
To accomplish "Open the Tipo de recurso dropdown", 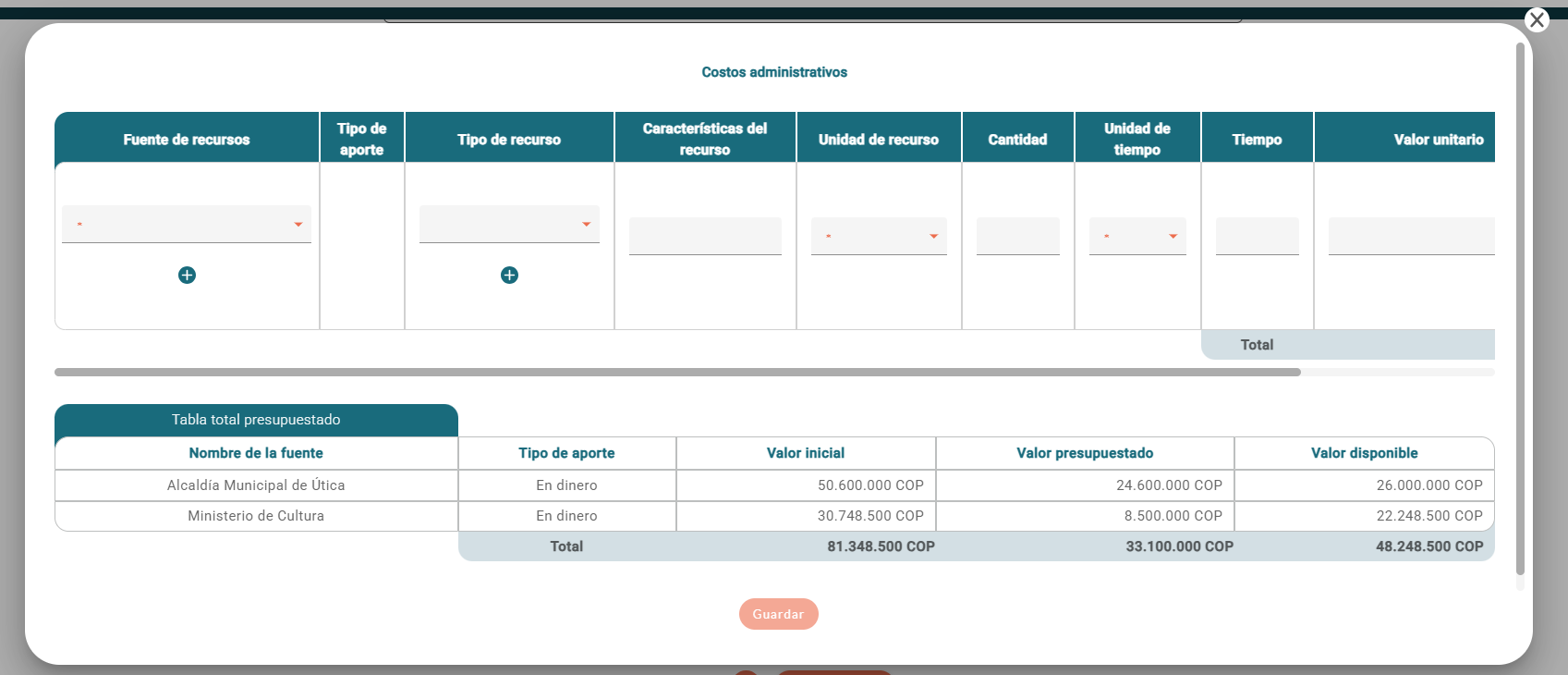I will coord(509,224).
